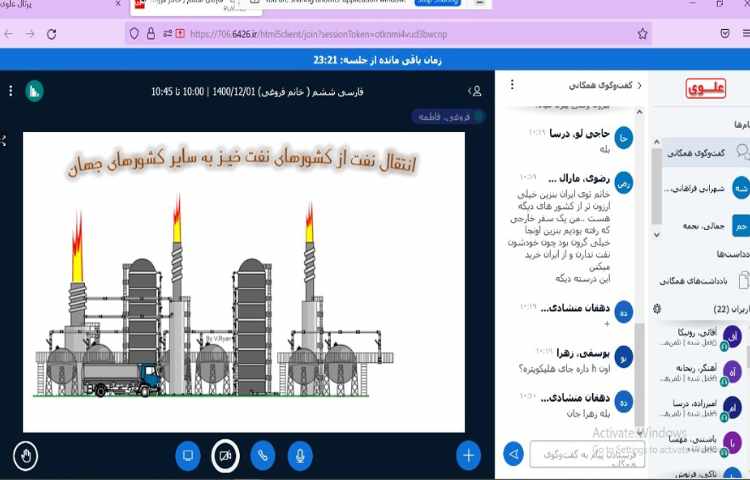Image resolution: width=750 pixels, height=480 pixels.
Task: Toggle the users list icon
Action: (475, 91)
